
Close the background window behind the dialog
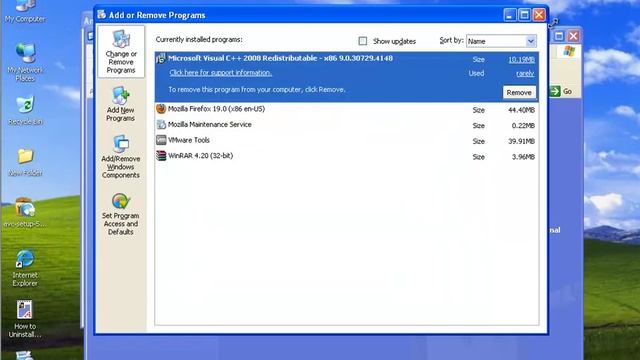click(573, 36)
